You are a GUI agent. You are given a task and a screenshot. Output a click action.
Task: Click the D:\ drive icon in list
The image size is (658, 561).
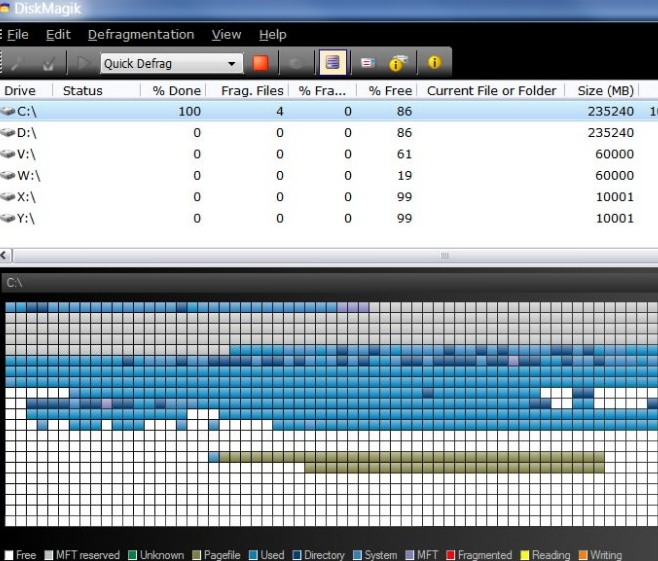pyautogui.click(x=8, y=133)
